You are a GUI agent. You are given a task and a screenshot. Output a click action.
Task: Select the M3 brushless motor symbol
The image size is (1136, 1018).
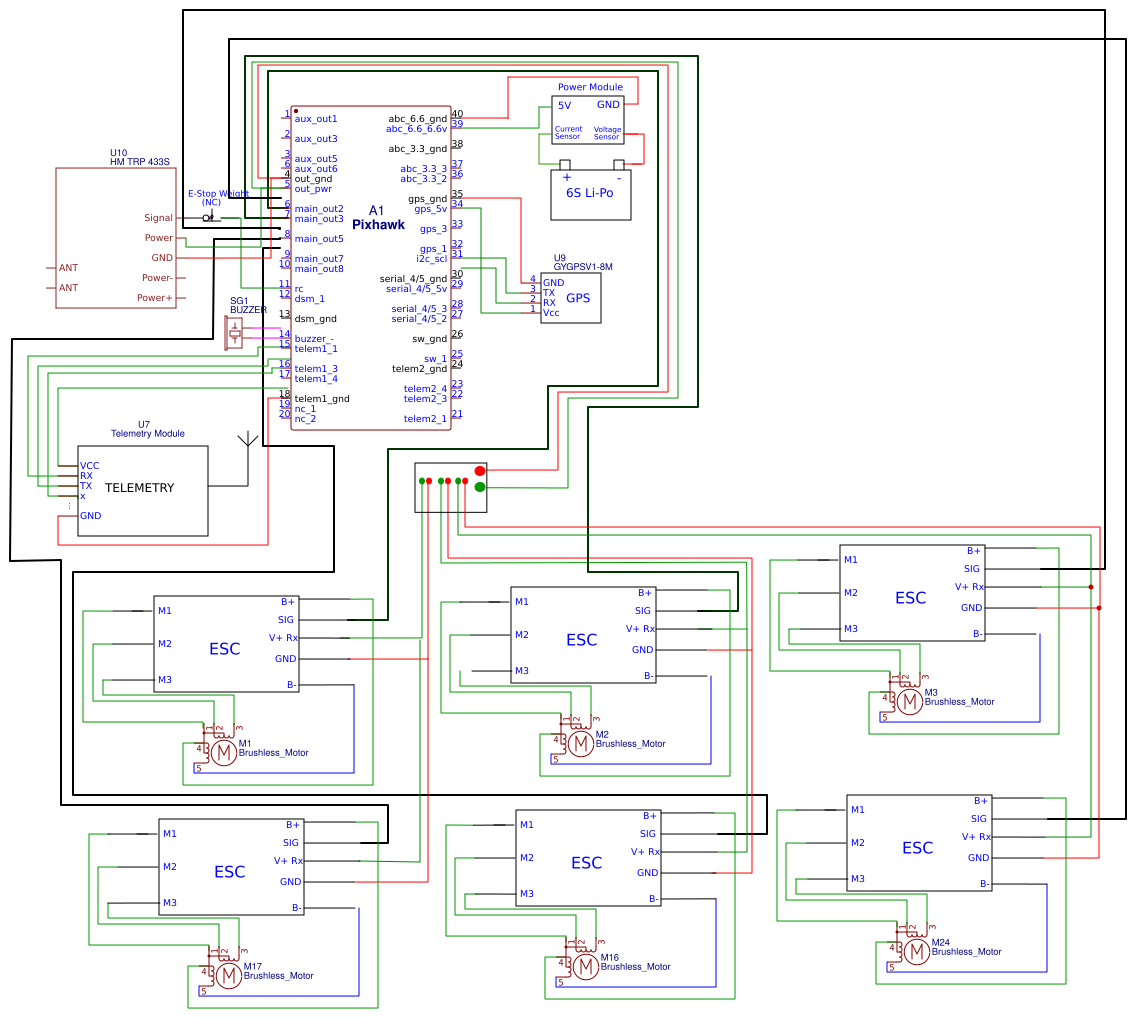(x=909, y=701)
